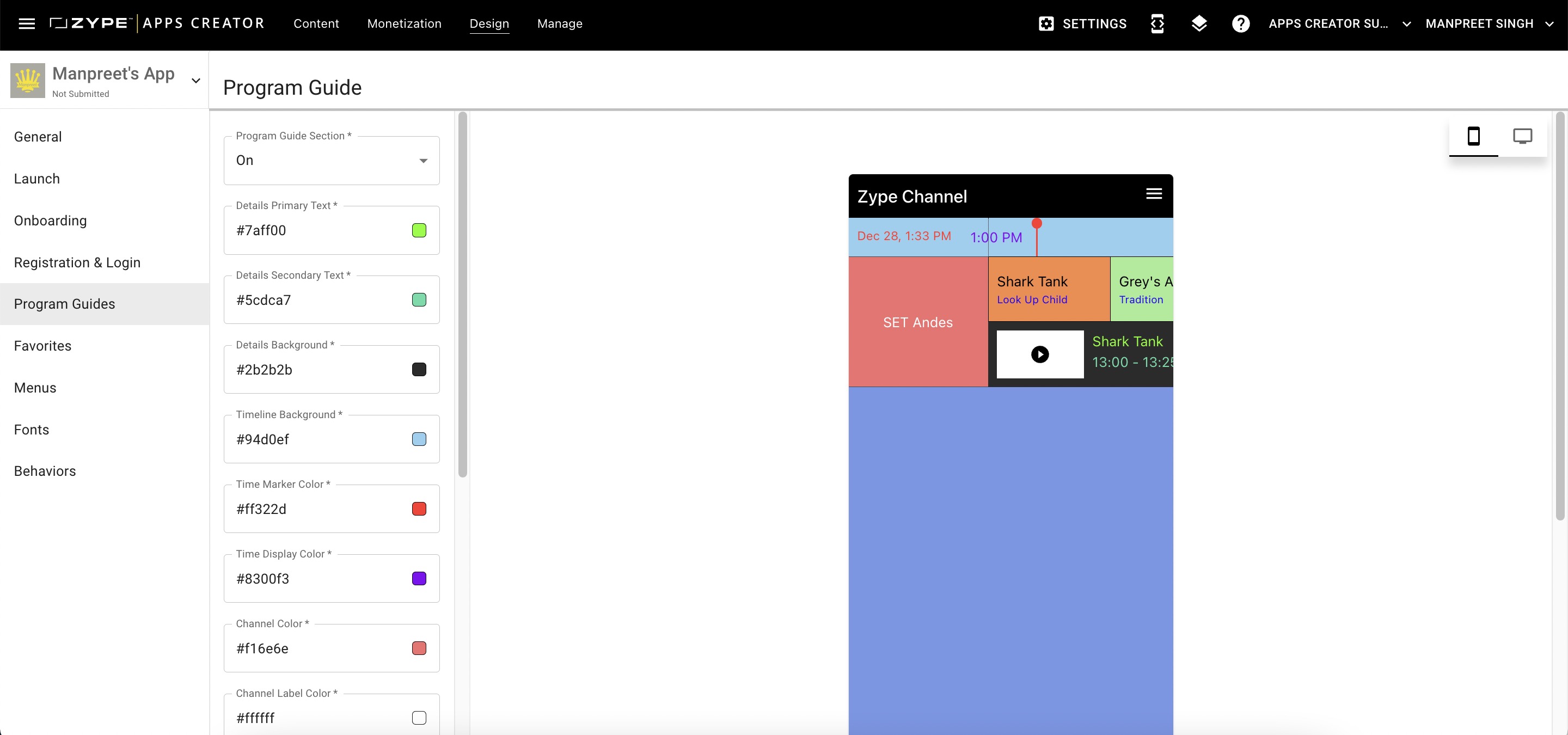The image size is (1568, 735).
Task: Click Manpreet's App crown thumbnail
Action: tap(27, 81)
